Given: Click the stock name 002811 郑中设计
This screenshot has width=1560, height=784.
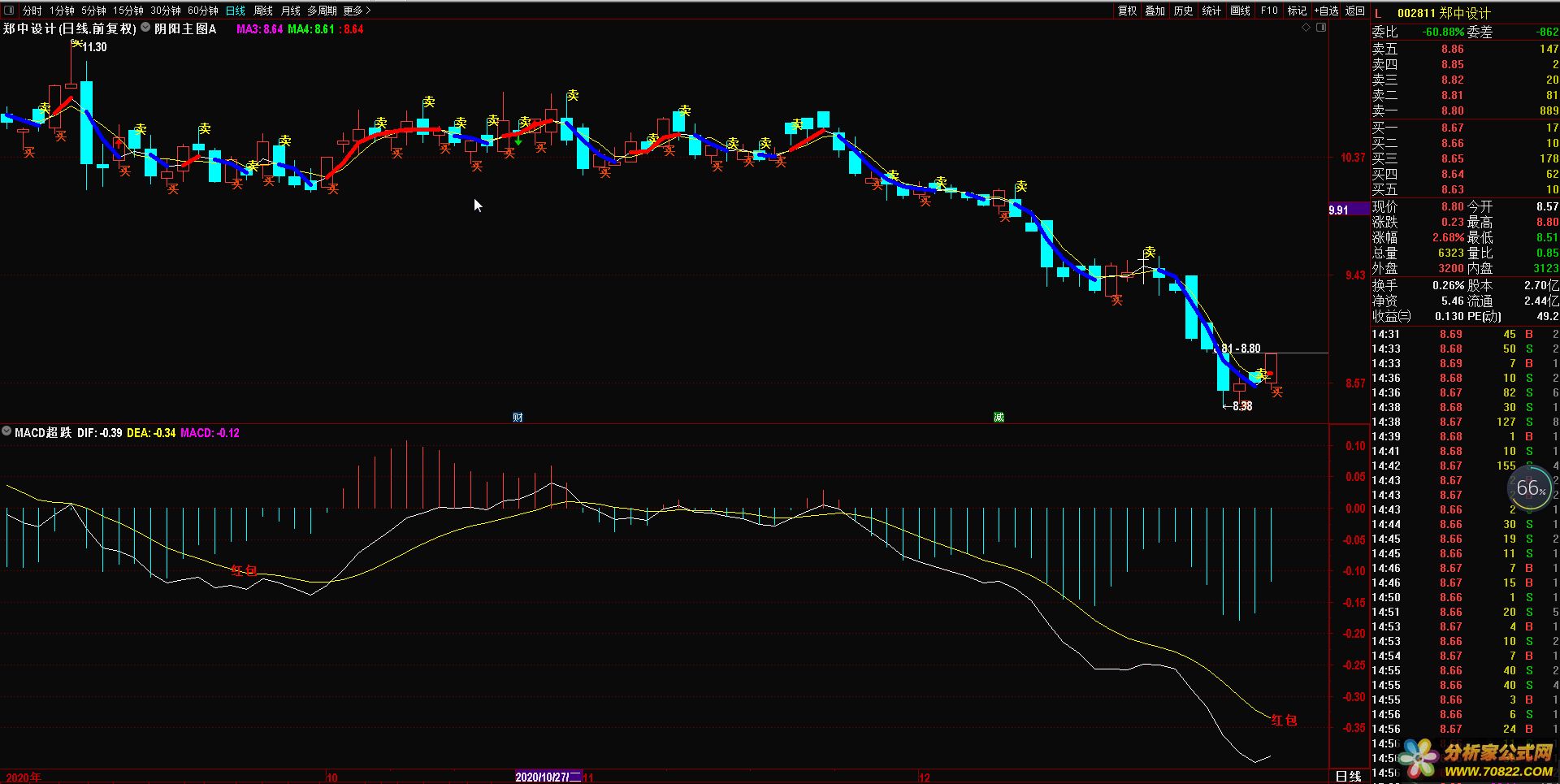Looking at the screenshot, I should point(1444,13).
